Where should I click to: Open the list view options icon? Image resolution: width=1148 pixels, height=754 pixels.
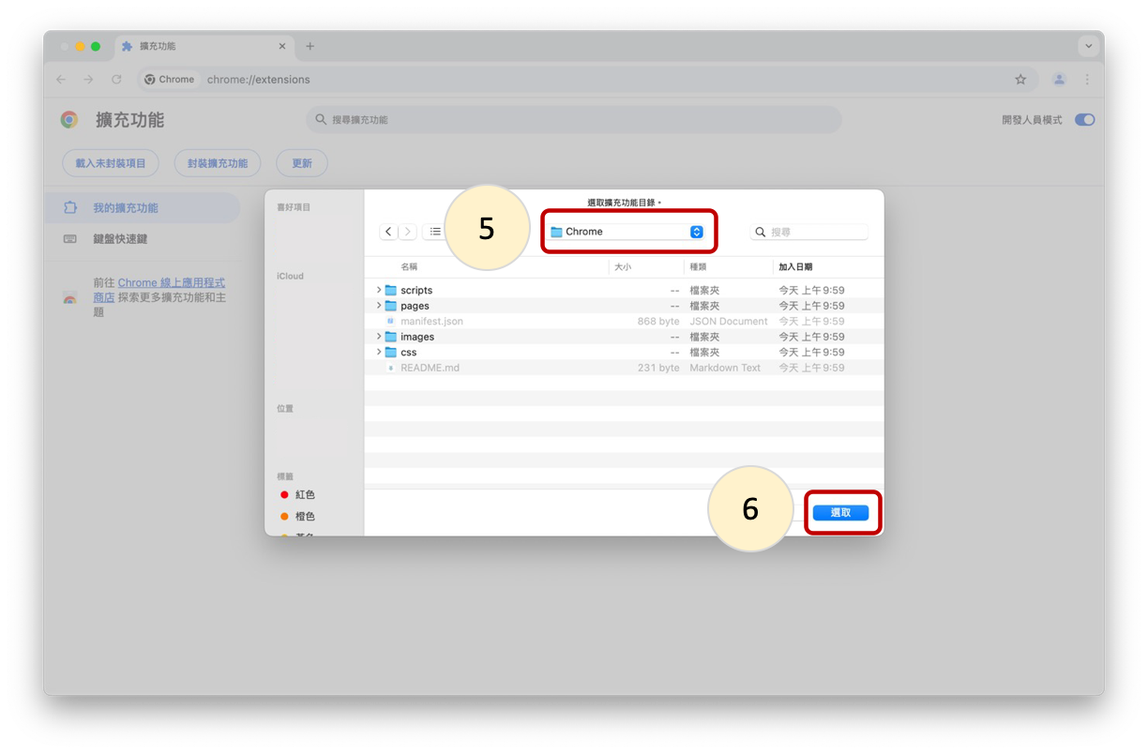point(435,232)
